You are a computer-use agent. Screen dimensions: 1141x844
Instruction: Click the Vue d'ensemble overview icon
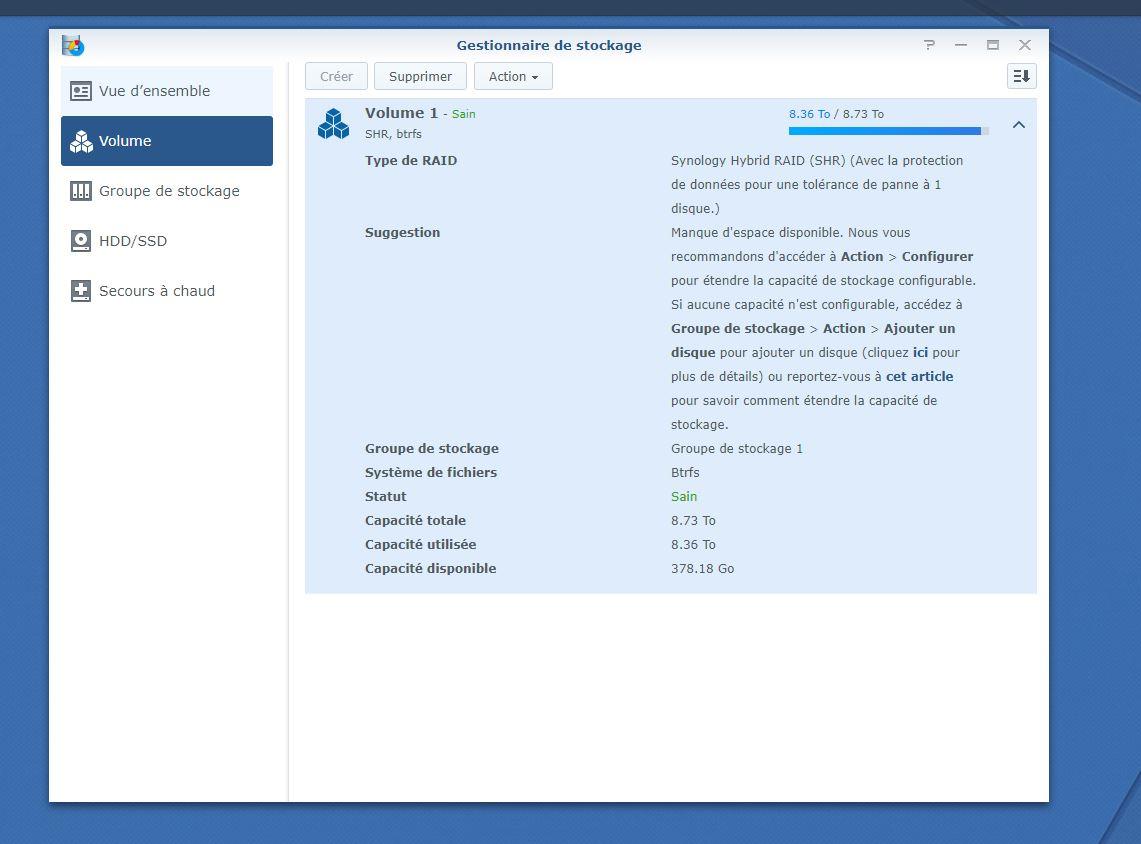click(81, 91)
